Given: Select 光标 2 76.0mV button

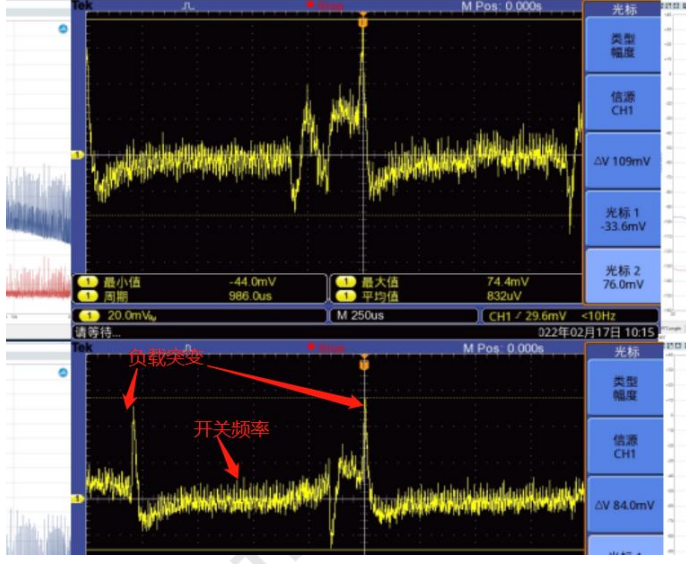Looking at the screenshot, I should pyautogui.click(x=623, y=277).
